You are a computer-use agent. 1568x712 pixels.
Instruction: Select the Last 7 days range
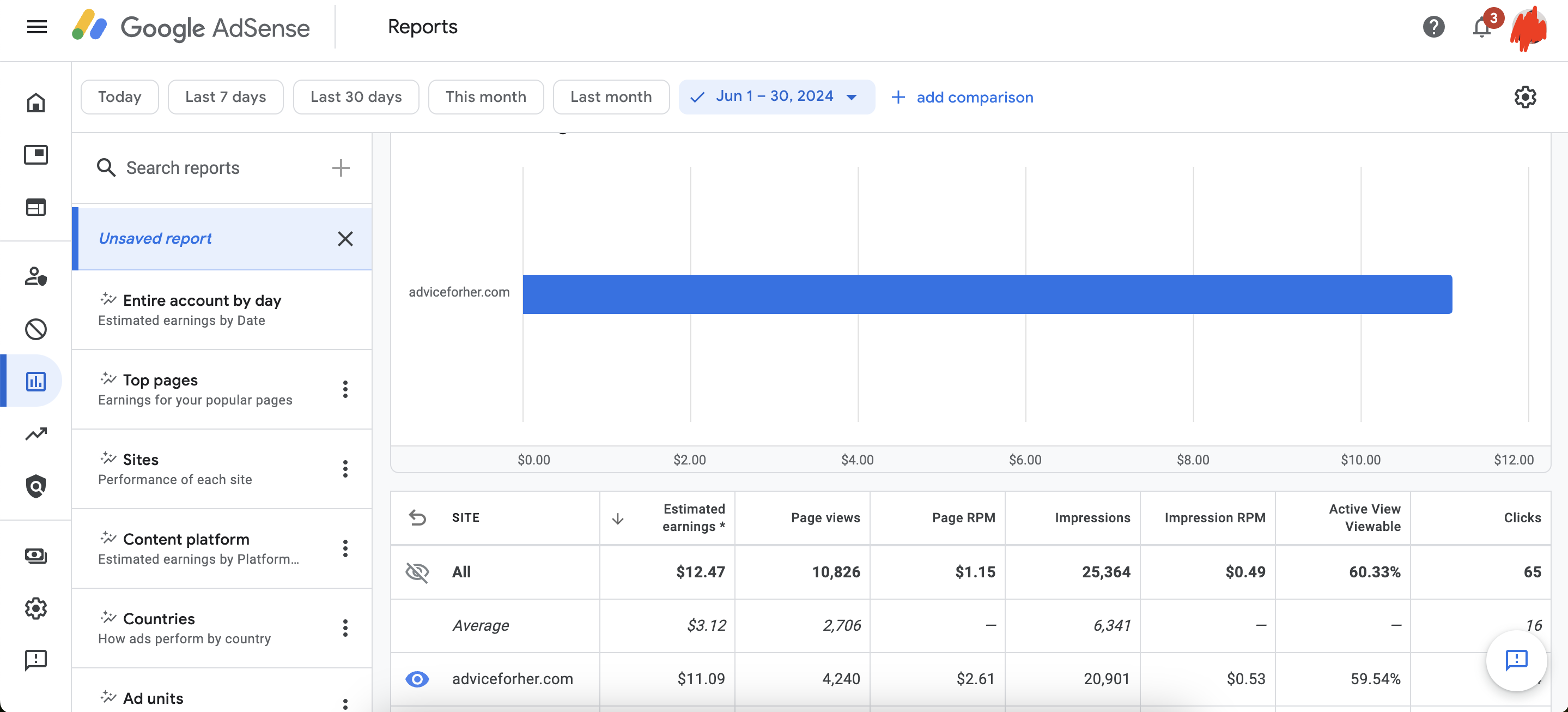225,97
